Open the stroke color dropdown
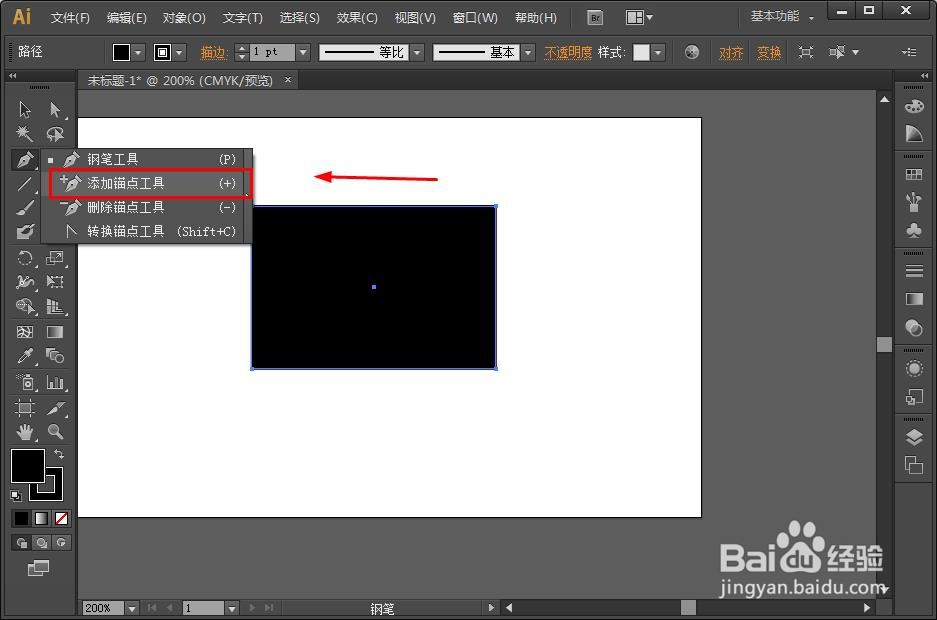Screen dimensions: 937x620 point(179,53)
